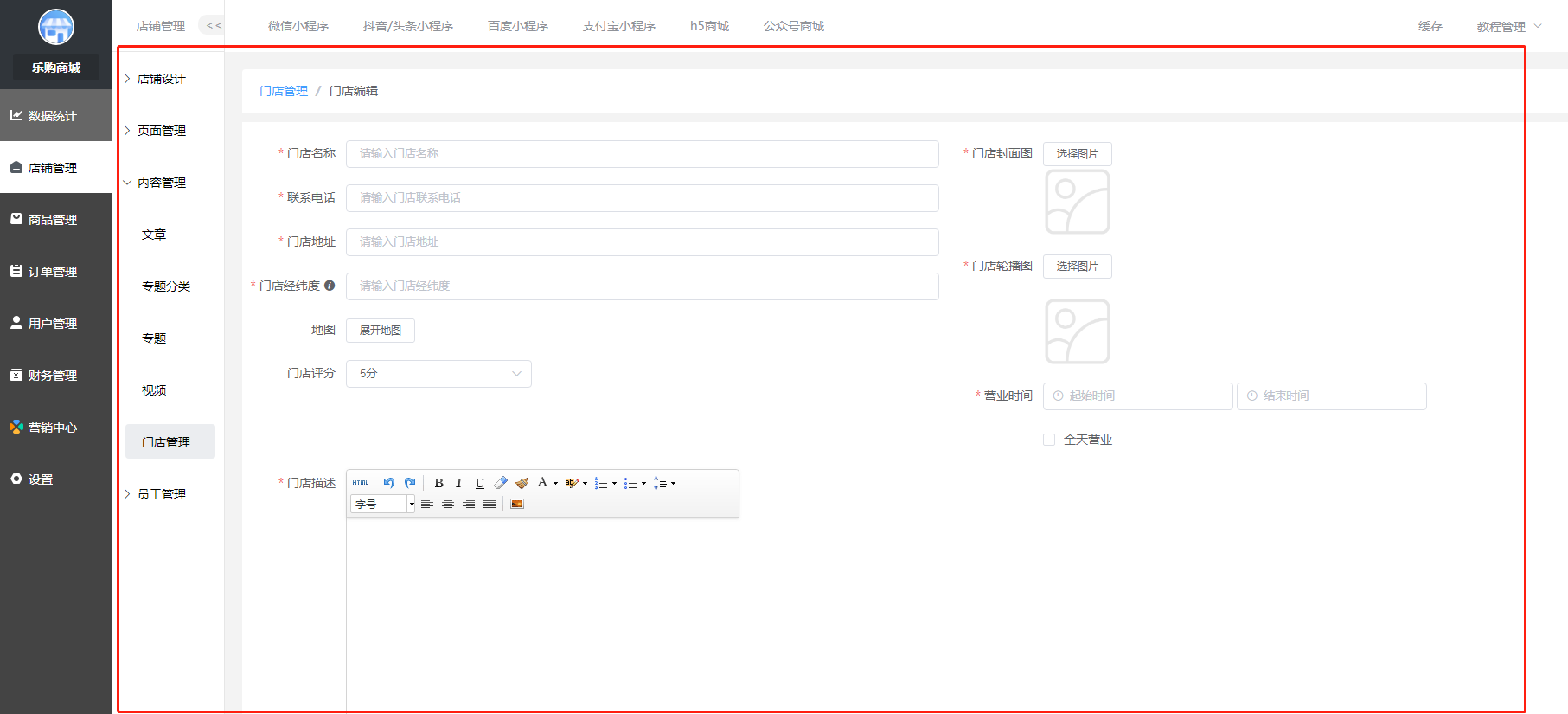Select the format painter brush icon
Viewport: 1568px width, 714px height.
(x=522, y=483)
